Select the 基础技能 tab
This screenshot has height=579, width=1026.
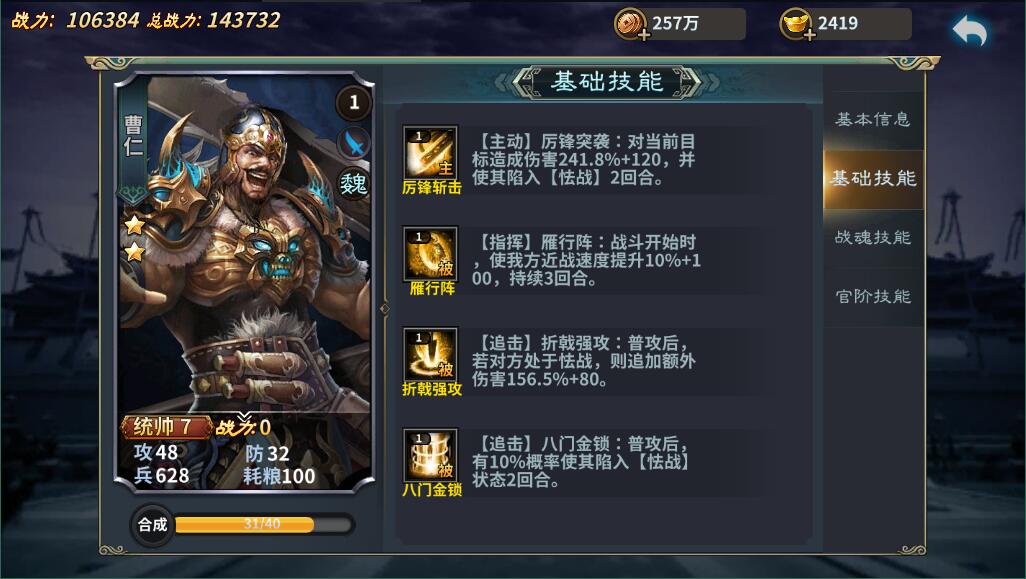tap(873, 178)
